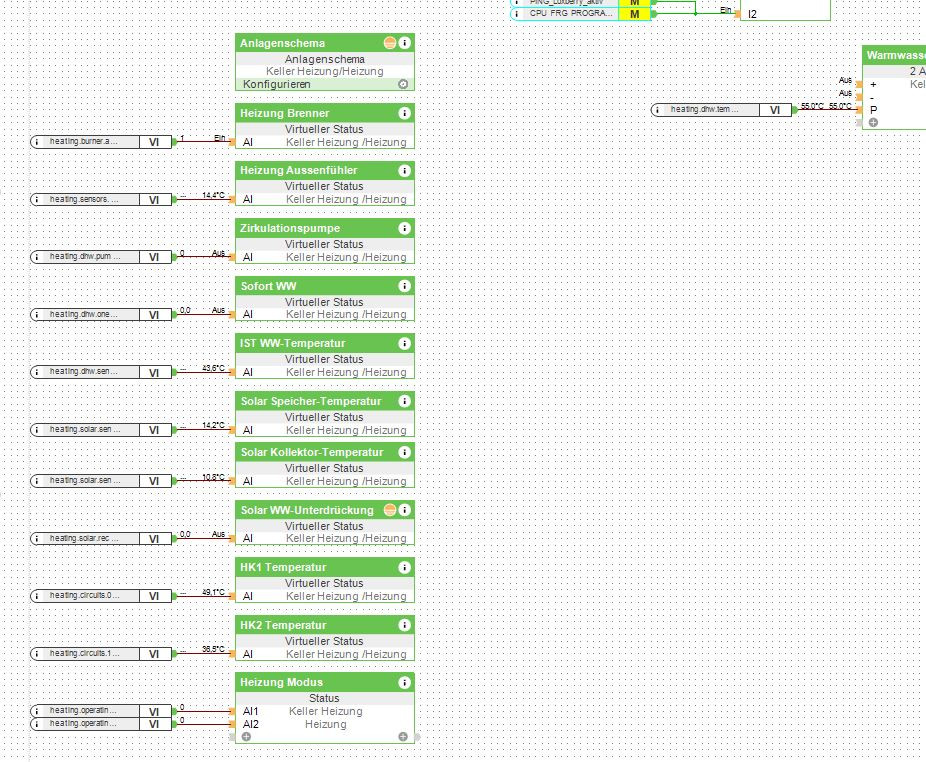Open info icon on Heizung Aussenfühler block
926x762 pixels.
[x=405, y=170]
